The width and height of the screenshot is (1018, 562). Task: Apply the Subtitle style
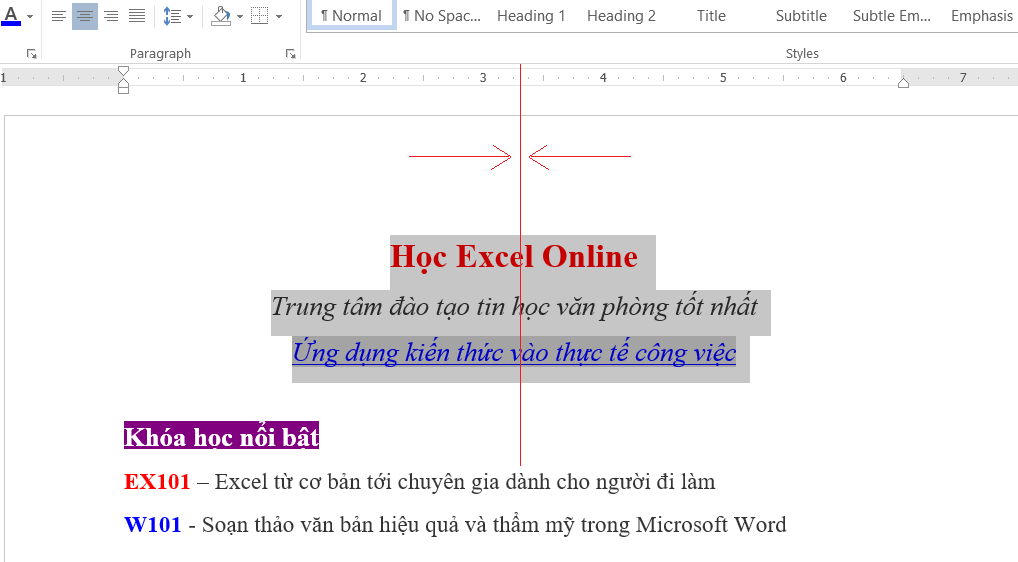point(801,16)
